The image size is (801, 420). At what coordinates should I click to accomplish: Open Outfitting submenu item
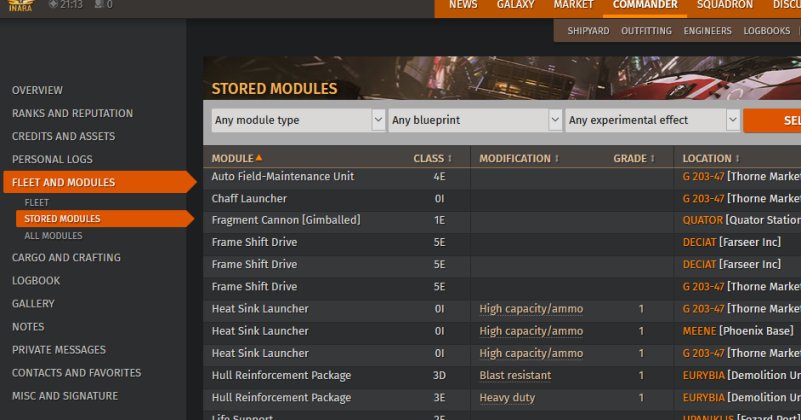(646, 31)
